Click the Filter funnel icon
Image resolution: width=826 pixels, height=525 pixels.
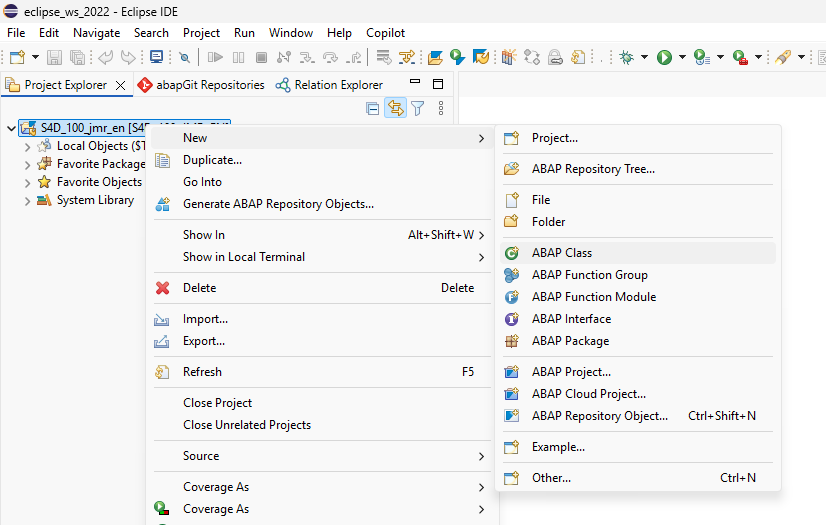coord(418,108)
